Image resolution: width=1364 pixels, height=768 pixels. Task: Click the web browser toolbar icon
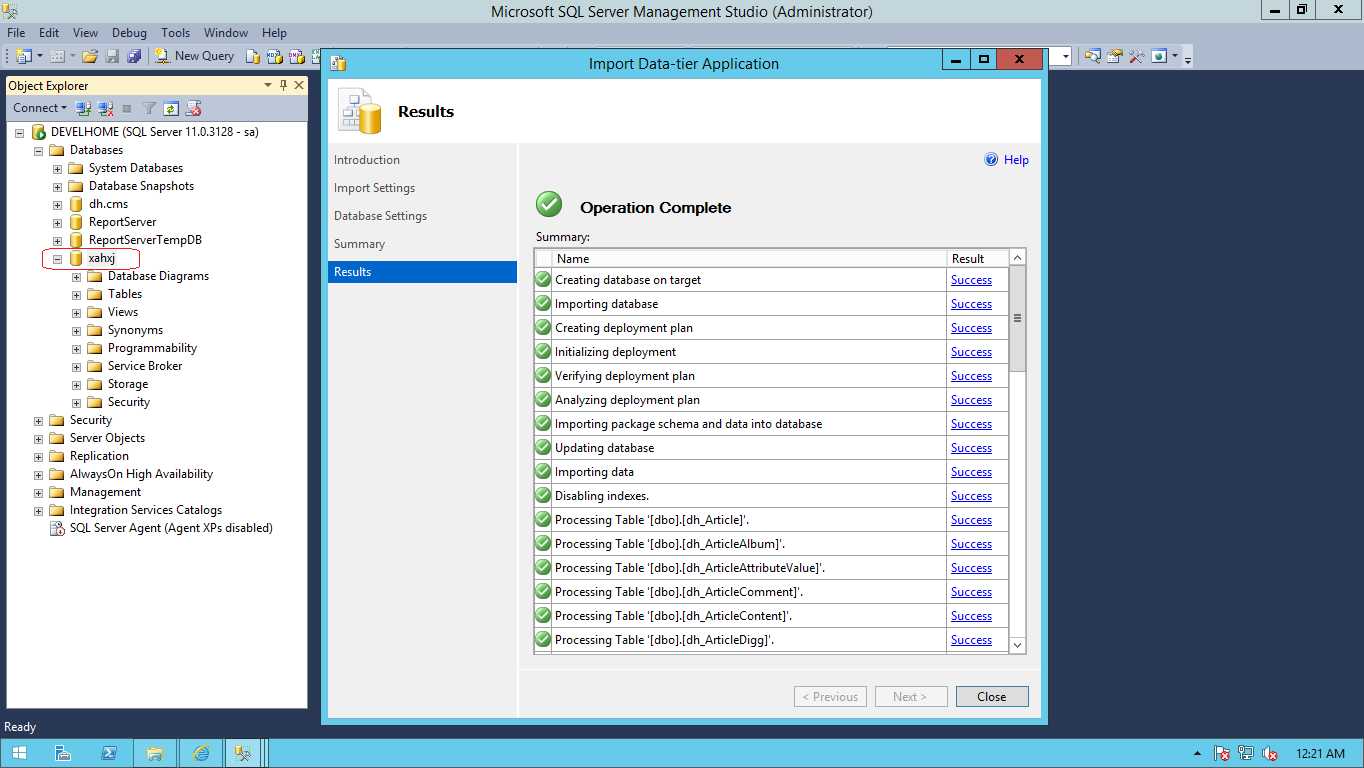[x=1159, y=56]
